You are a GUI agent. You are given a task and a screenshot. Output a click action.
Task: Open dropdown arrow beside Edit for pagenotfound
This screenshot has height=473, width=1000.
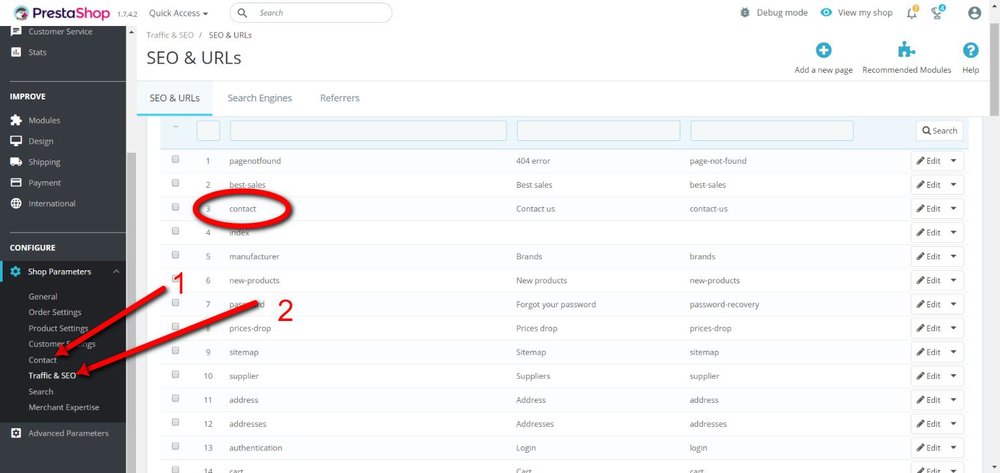point(954,161)
